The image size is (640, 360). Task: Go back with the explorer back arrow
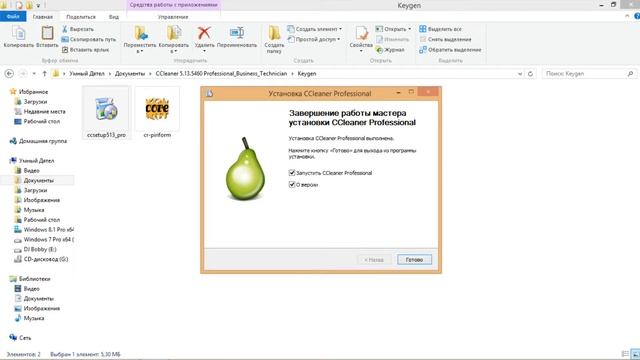tap(9, 73)
